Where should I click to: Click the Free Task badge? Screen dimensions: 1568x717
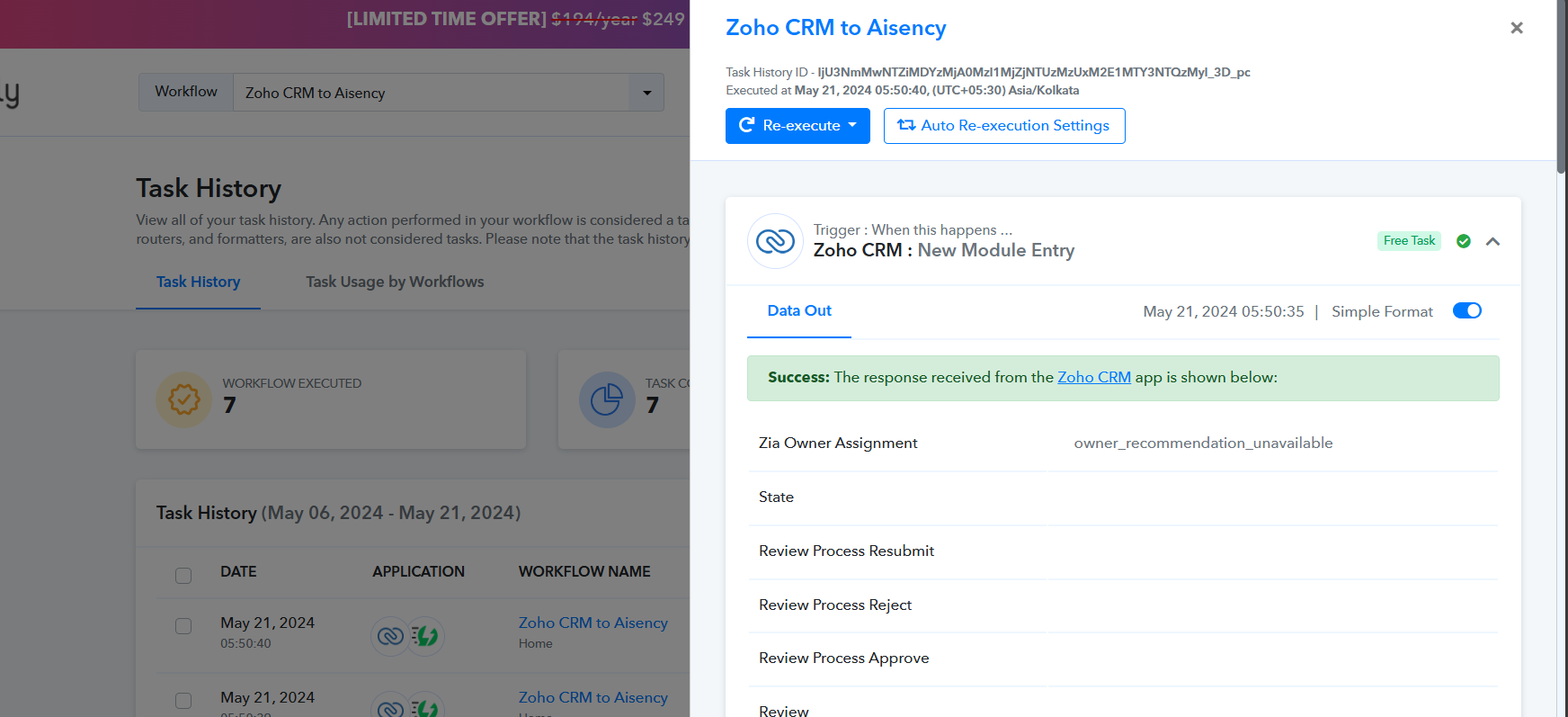[1409, 241]
